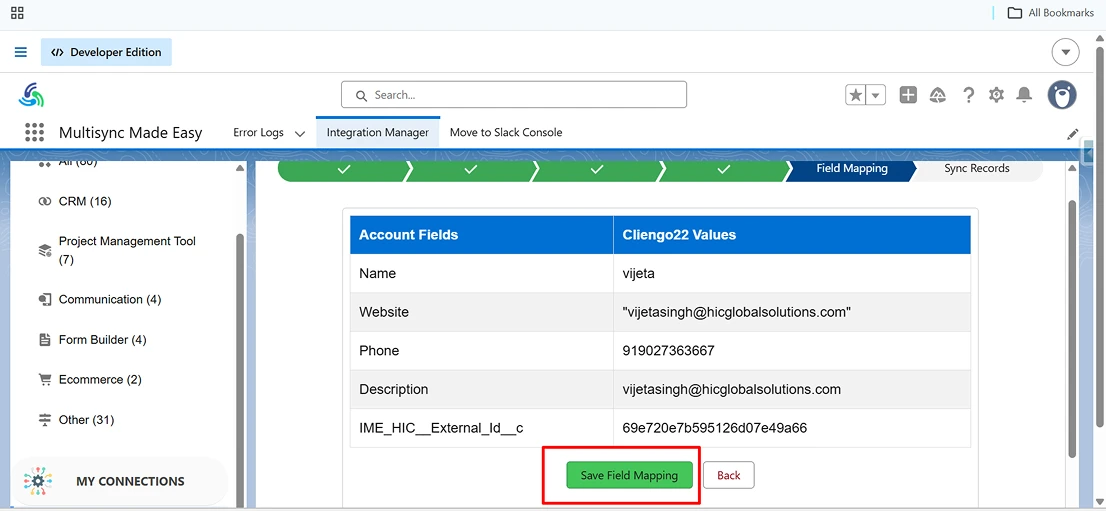
Task: Select the Integration Manager tab
Action: pos(377,133)
